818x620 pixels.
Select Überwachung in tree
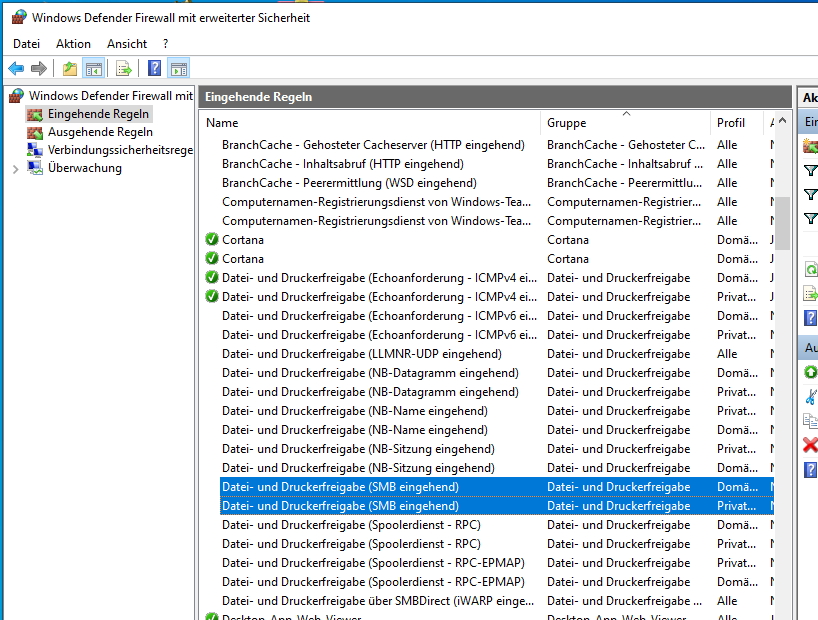point(85,168)
